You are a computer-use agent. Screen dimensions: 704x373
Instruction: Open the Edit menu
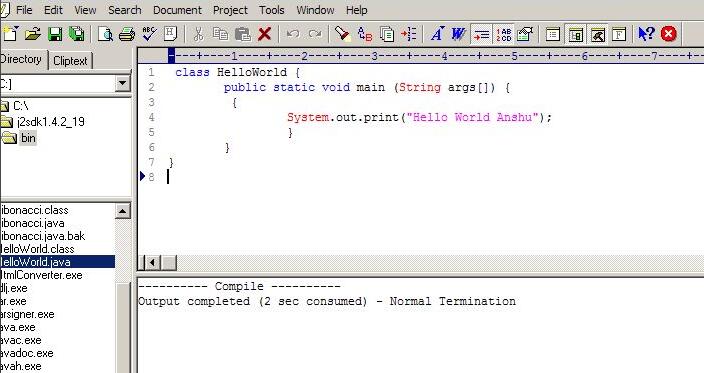point(53,10)
